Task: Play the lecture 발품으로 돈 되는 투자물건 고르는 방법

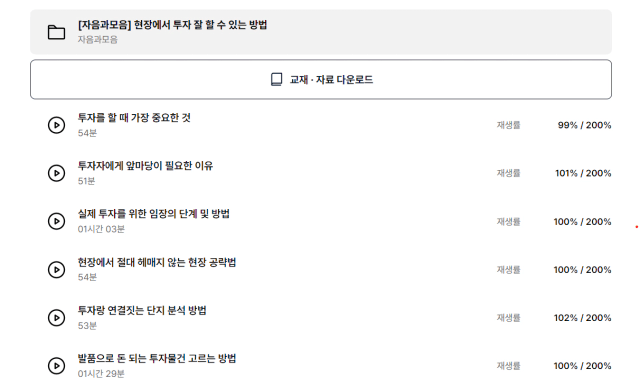Action: 56,366
